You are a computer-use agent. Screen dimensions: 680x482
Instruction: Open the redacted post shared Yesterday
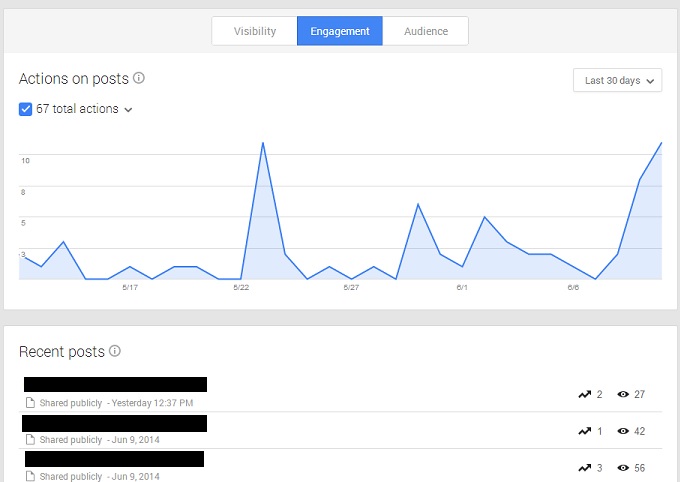[x=115, y=384]
